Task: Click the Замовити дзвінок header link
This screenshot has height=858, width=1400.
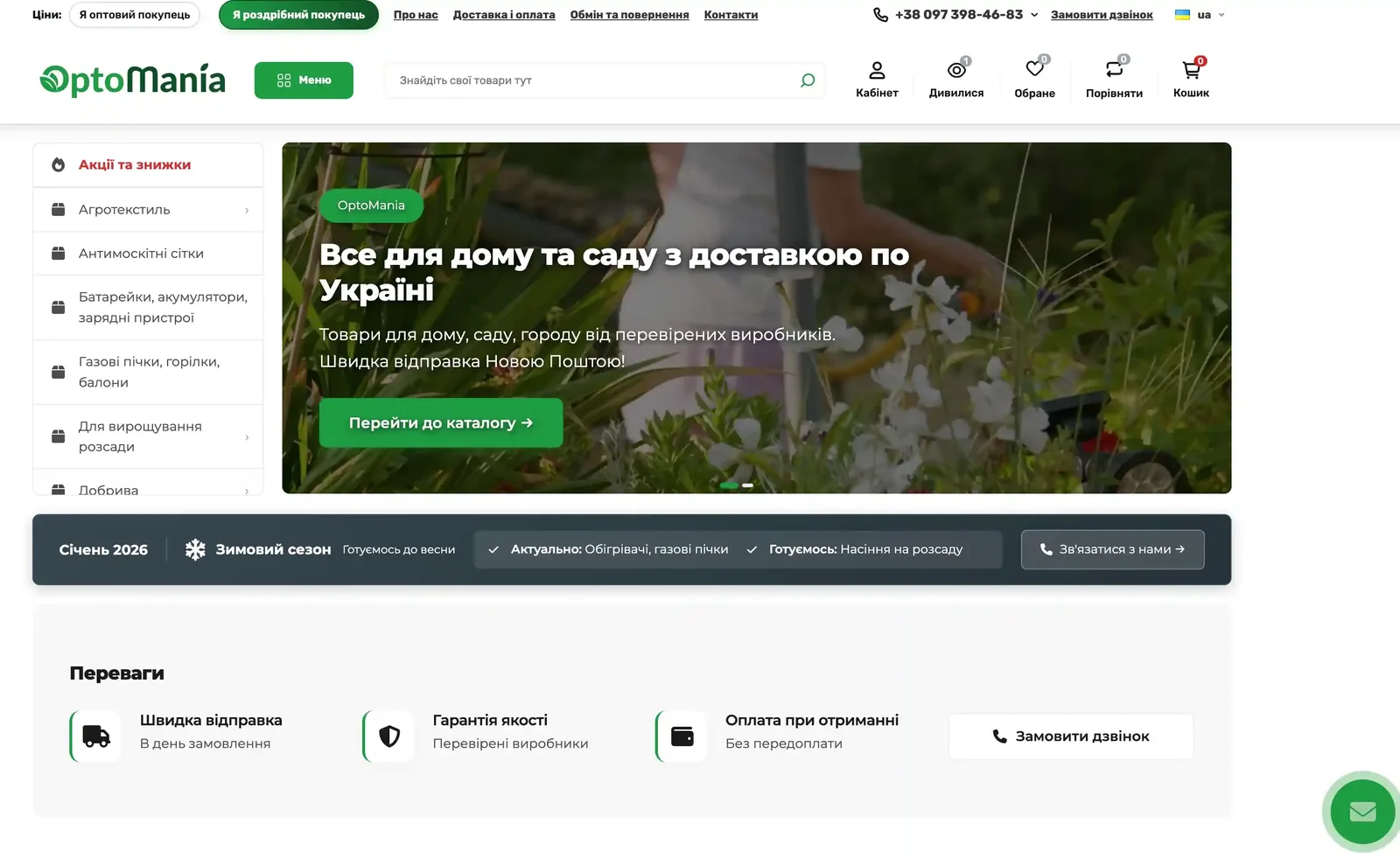Action: click(1102, 15)
